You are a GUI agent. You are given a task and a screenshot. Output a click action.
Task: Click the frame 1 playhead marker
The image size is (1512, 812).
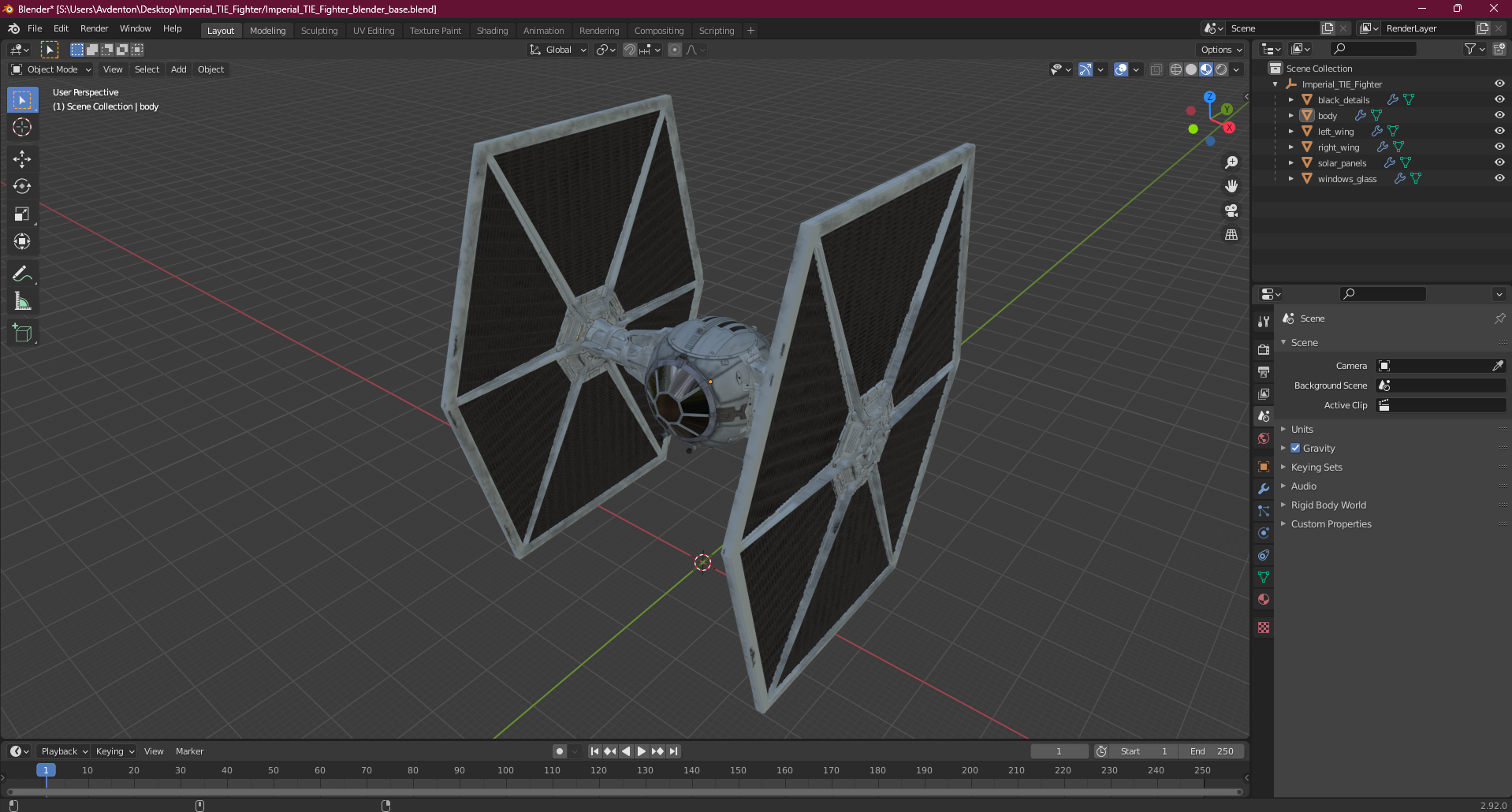[x=46, y=770]
